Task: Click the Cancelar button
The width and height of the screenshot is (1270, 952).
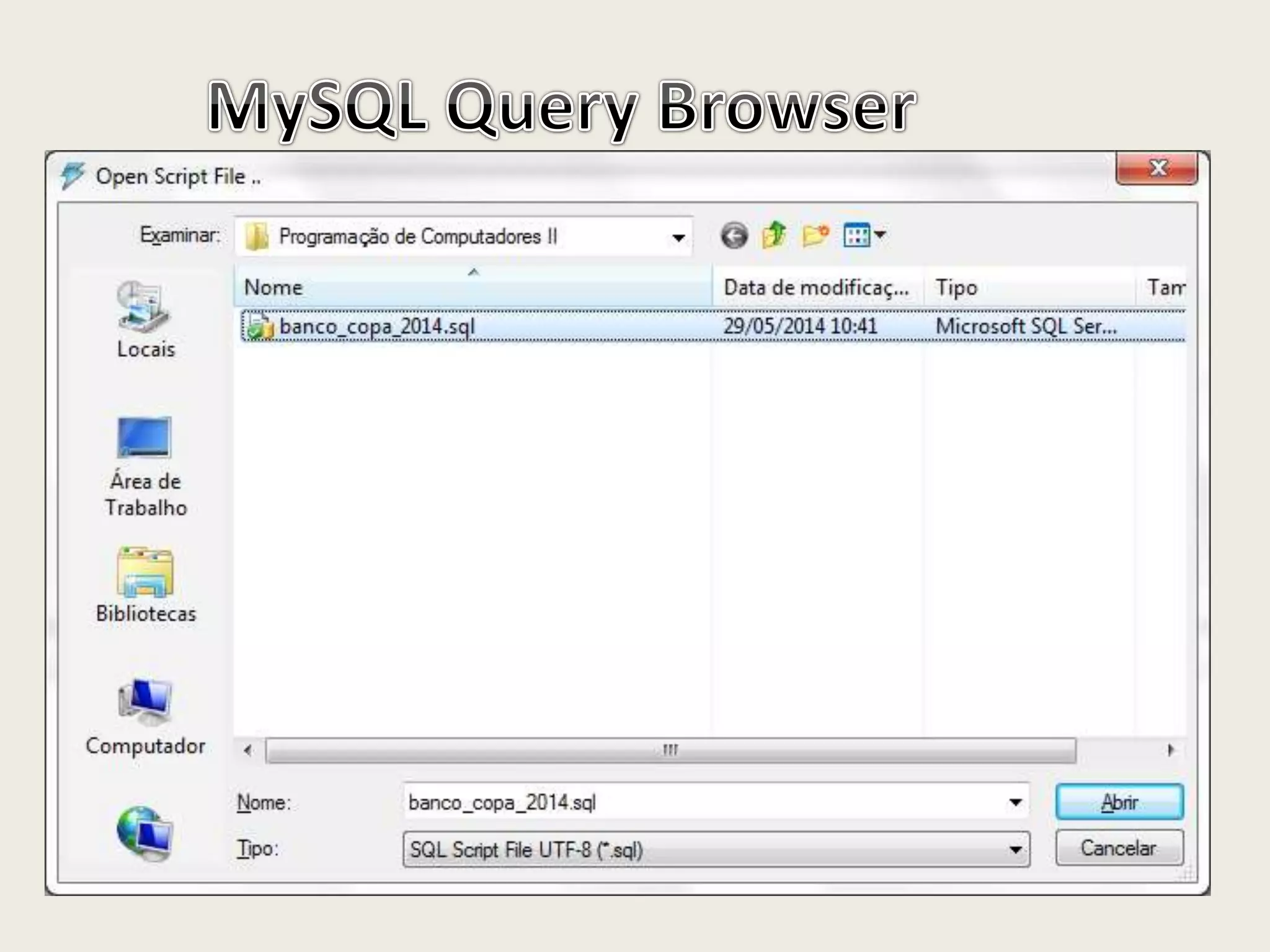Action: [x=1119, y=848]
